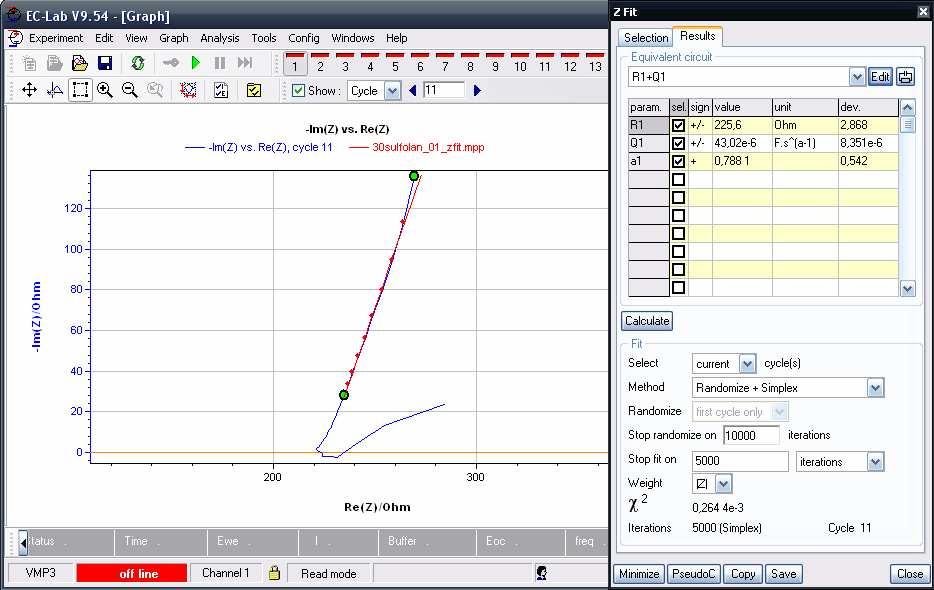Open the iterations unit dropdown
Viewport: 934px width, 590px height.
pyautogui.click(x=874, y=461)
